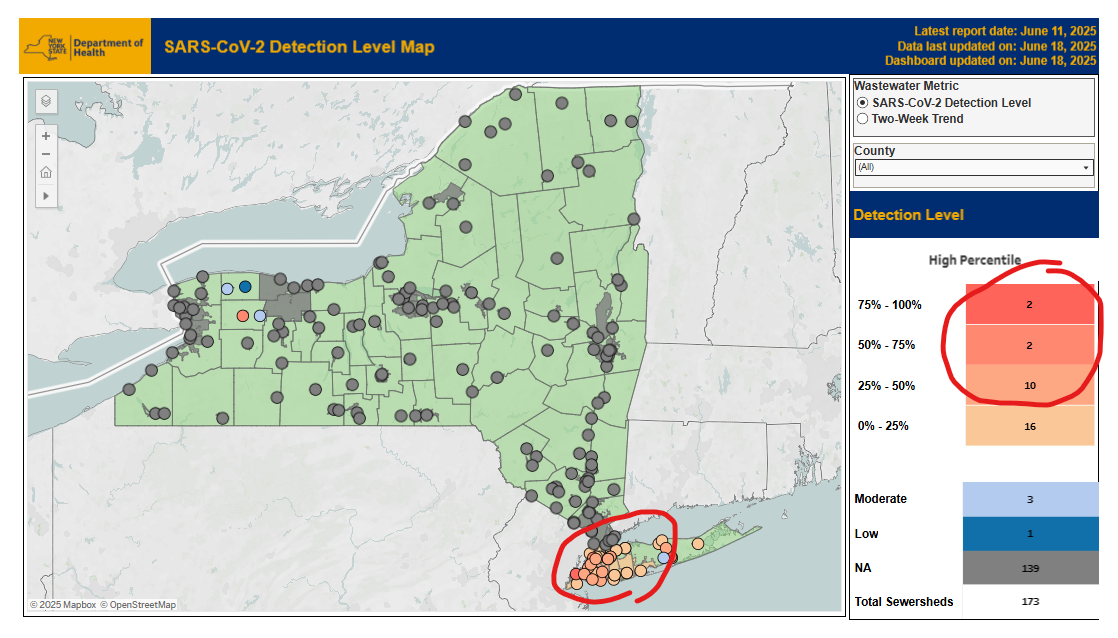Viewport: 1118px width, 638px height.
Task: Click the SARS-CoV-2 Detection Level Map title
Action: pos(299,47)
